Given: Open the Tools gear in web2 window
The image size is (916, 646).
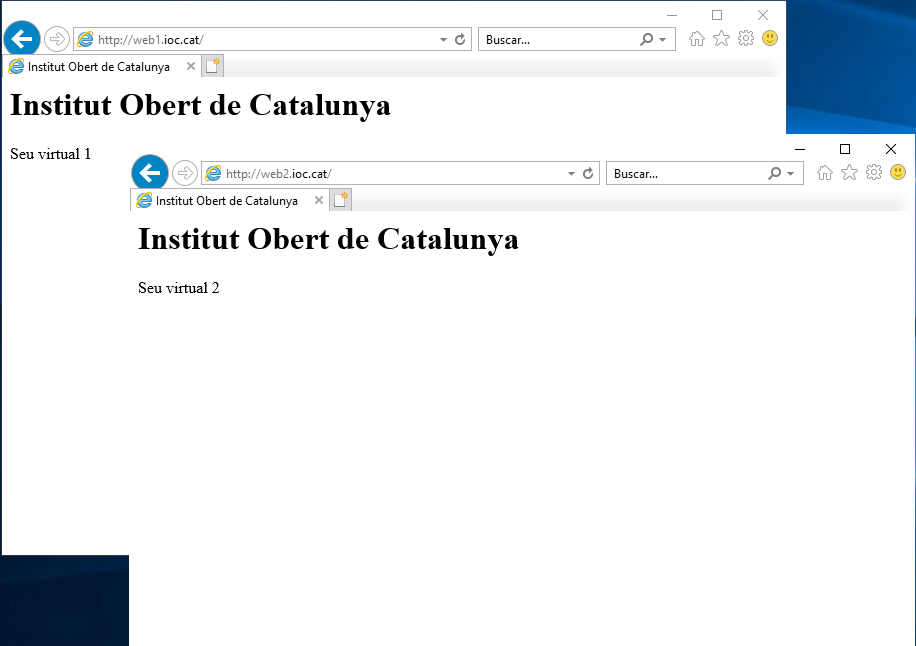Looking at the screenshot, I should point(874,173).
